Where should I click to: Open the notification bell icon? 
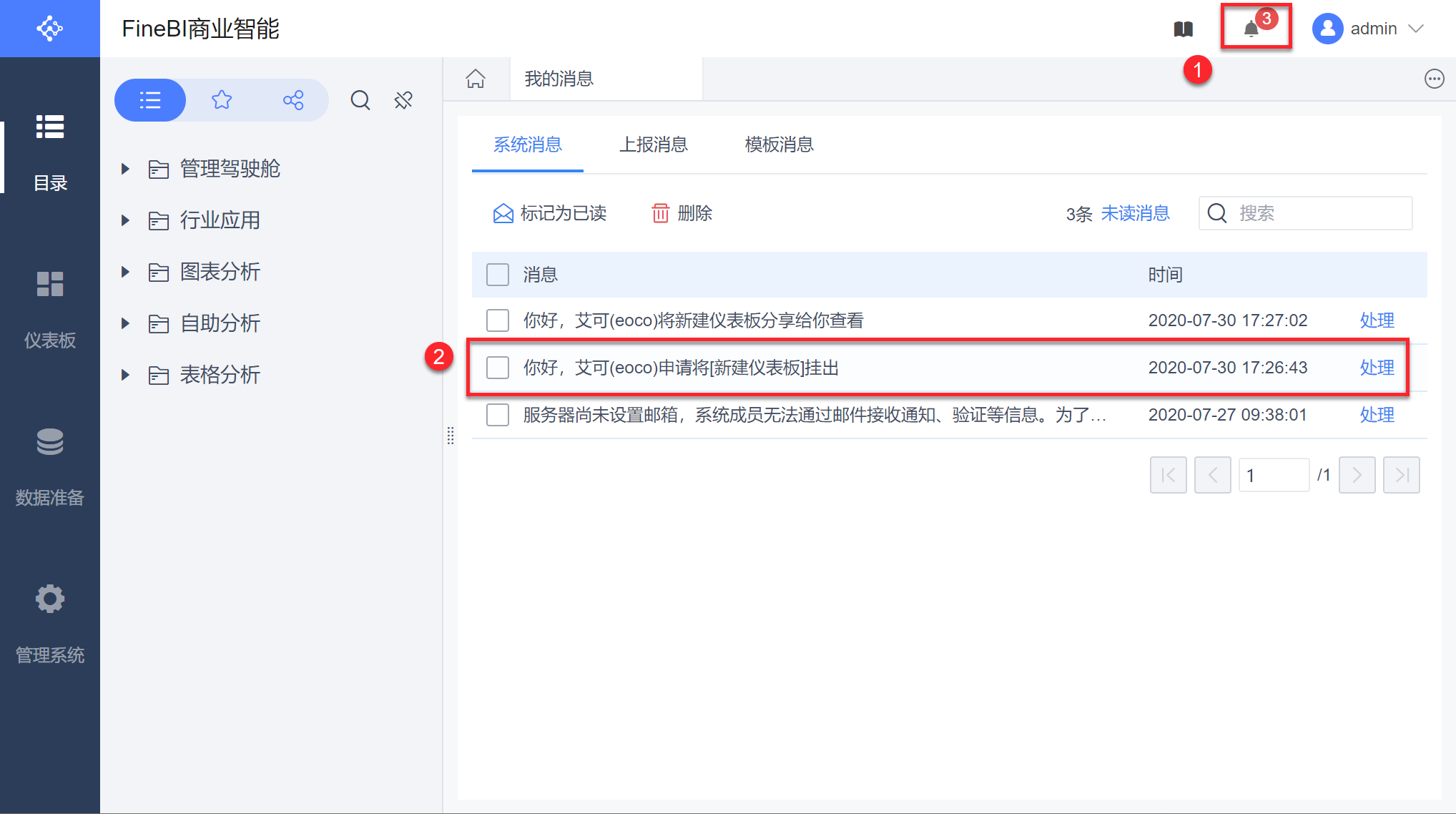coord(1251,29)
